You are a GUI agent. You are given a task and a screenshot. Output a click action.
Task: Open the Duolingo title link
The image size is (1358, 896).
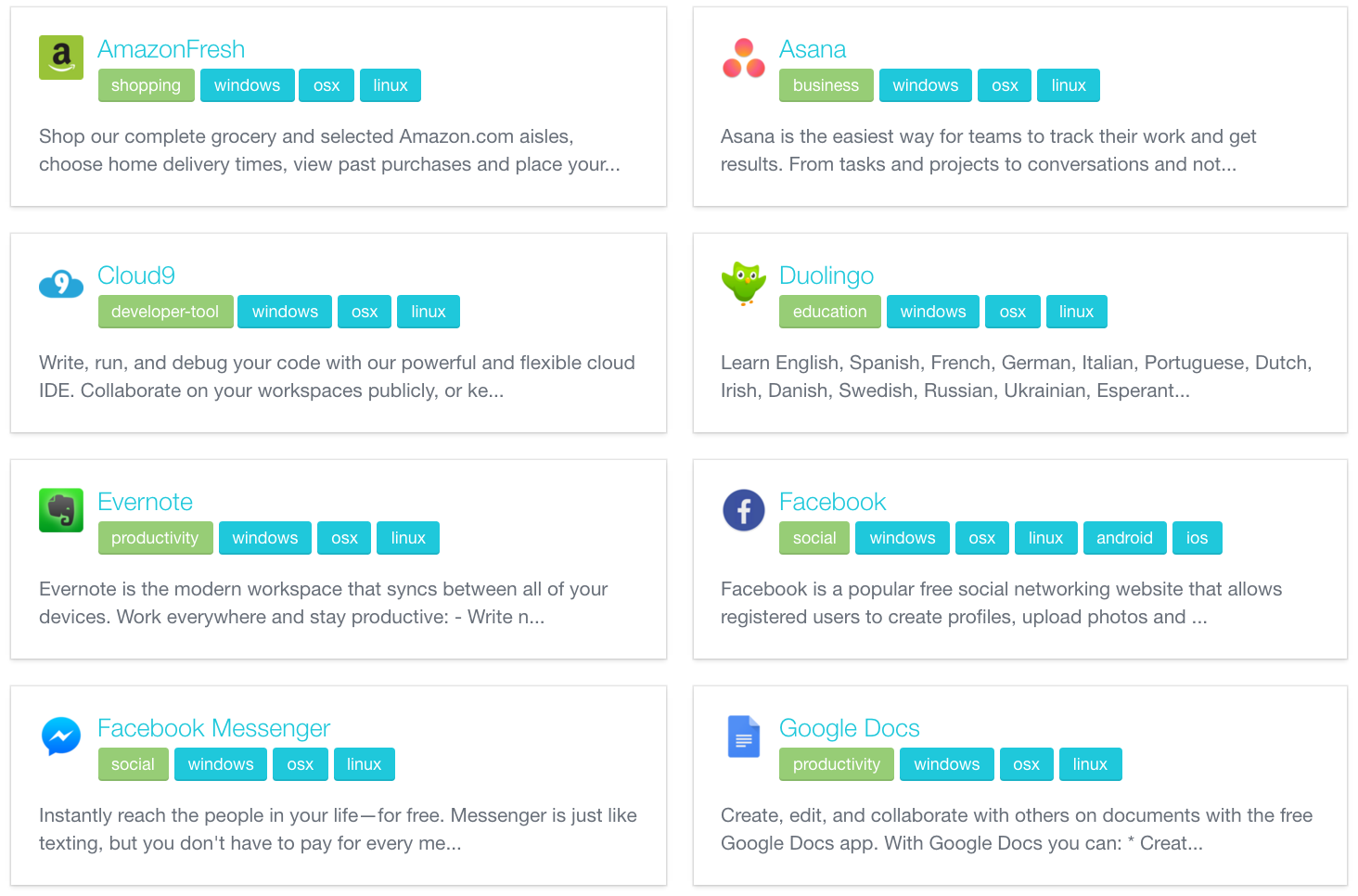point(826,275)
